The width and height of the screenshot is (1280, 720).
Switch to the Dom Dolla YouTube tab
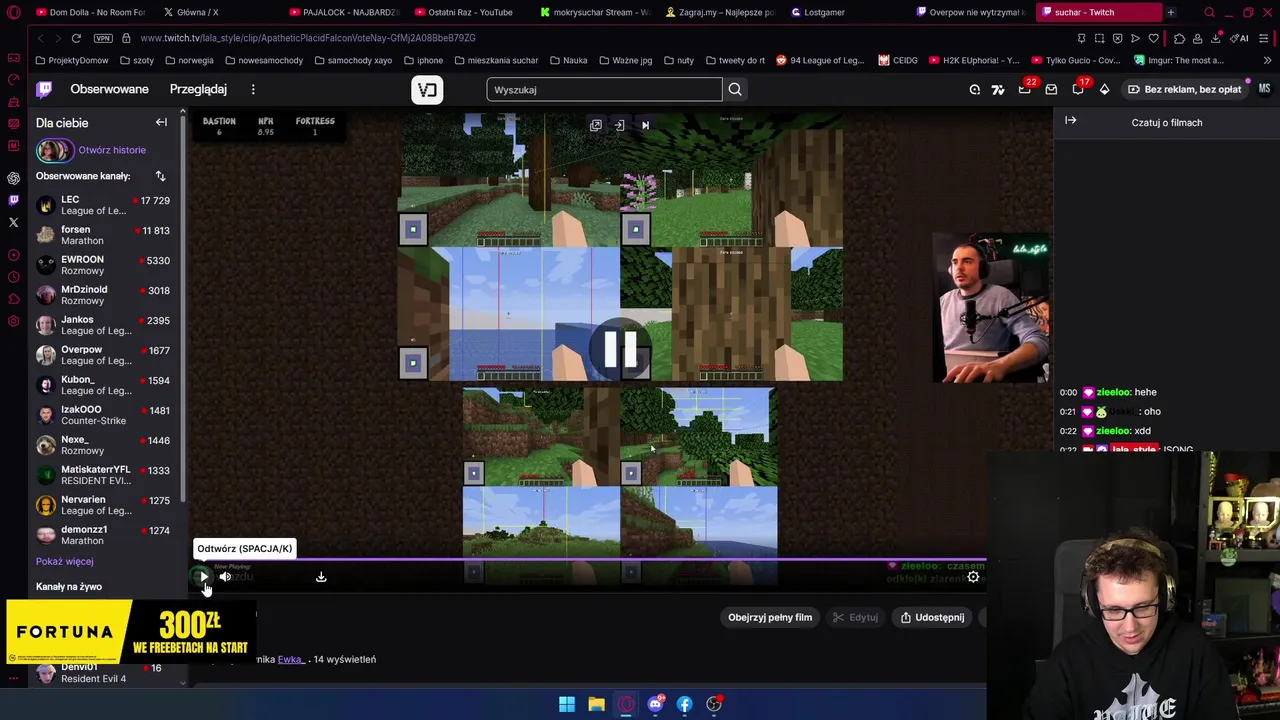90,12
